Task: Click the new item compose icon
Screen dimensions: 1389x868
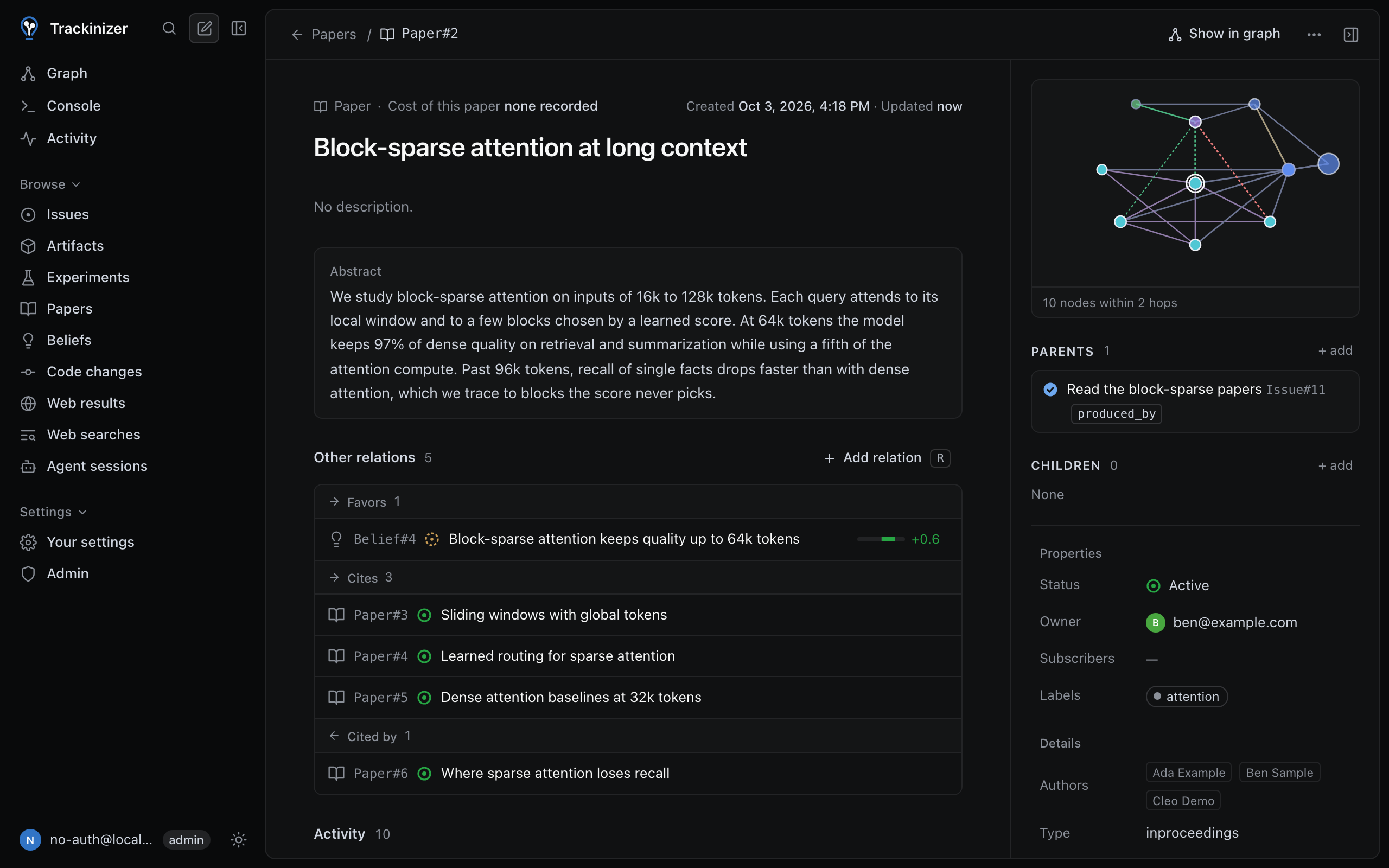Action: [x=205, y=28]
